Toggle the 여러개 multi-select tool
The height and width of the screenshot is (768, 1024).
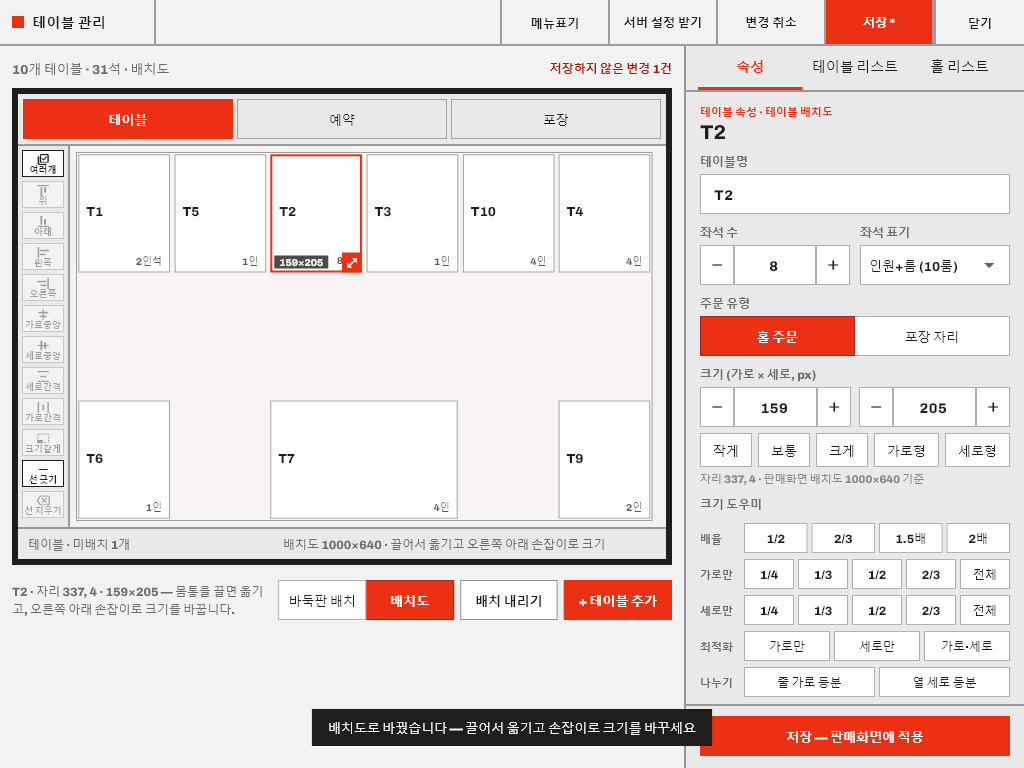click(x=43, y=163)
